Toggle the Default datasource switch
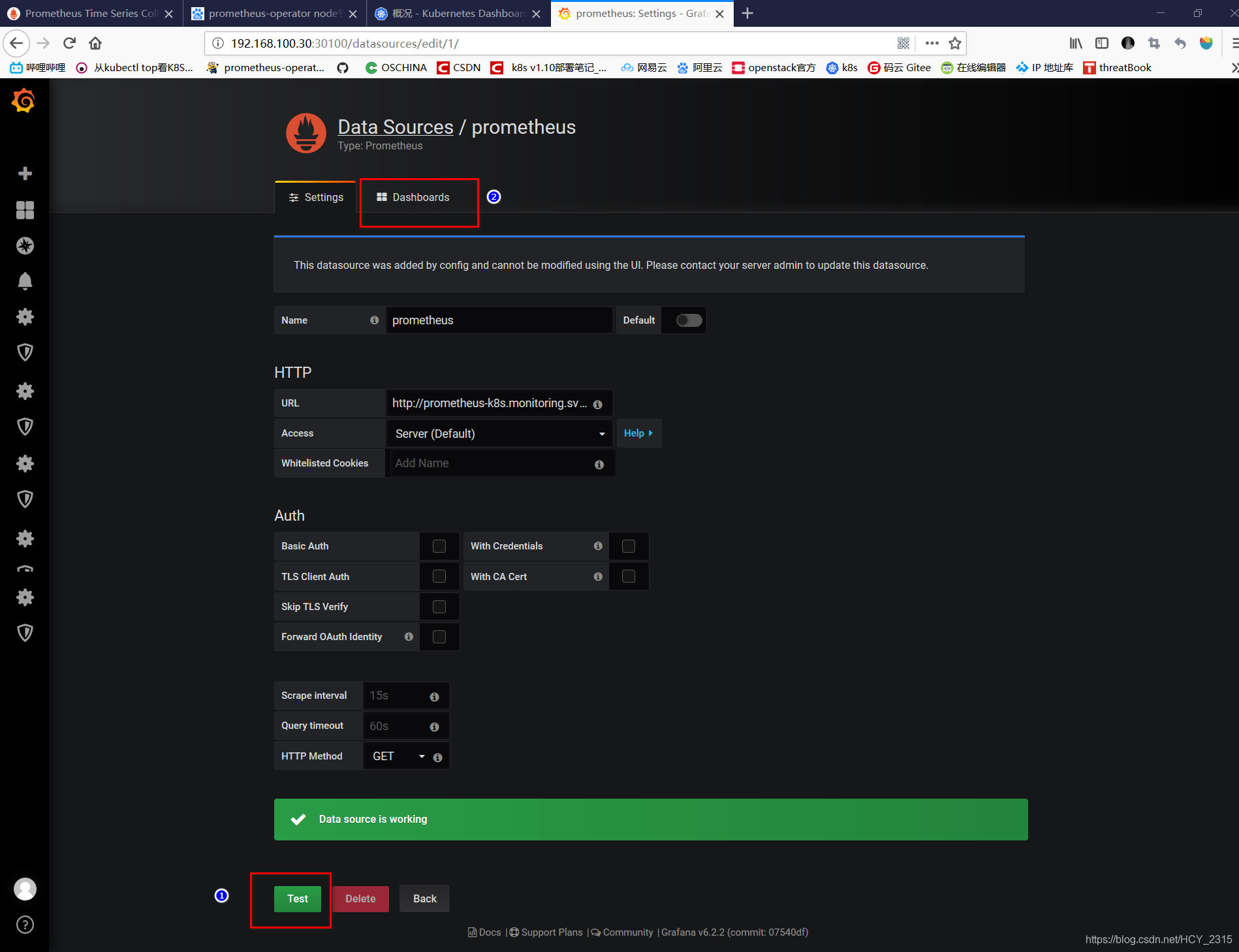This screenshot has height=952, width=1239. click(x=689, y=320)
